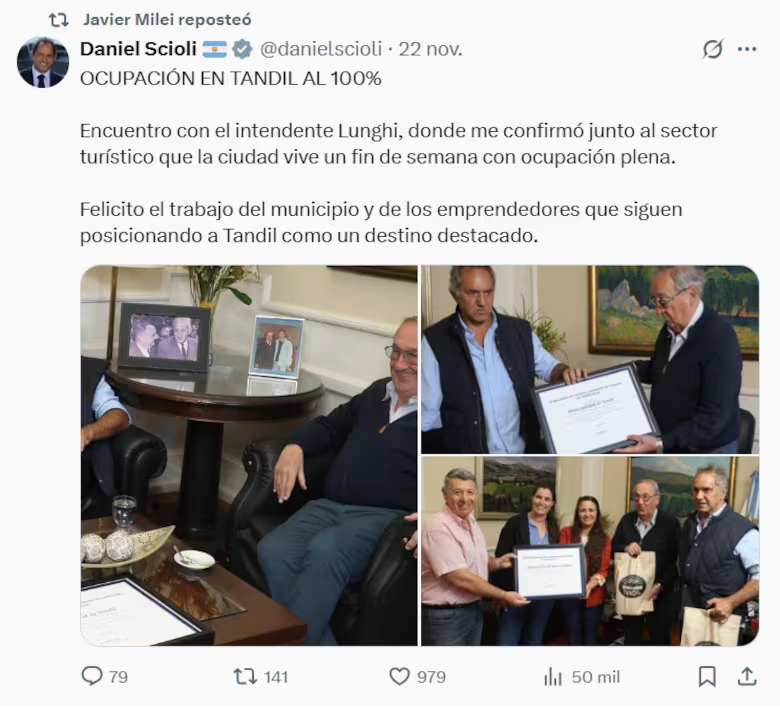This screenshot has height=709, width=780.
Task: Click the blue verified badge
Action: coord(242,49)
